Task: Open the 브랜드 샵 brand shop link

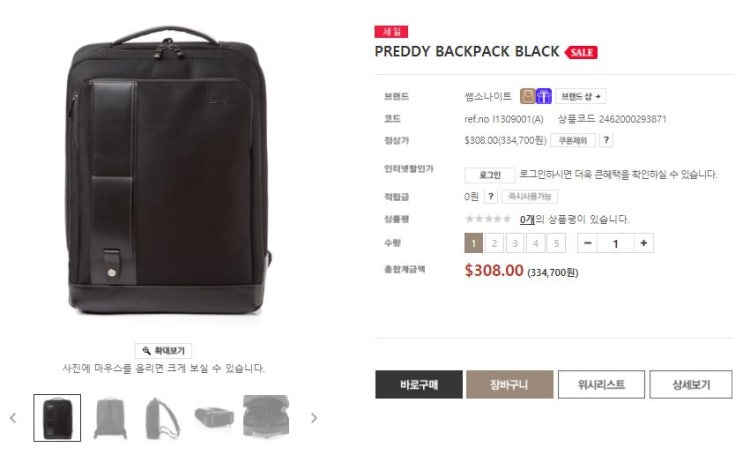Action: tap(580, 96)
